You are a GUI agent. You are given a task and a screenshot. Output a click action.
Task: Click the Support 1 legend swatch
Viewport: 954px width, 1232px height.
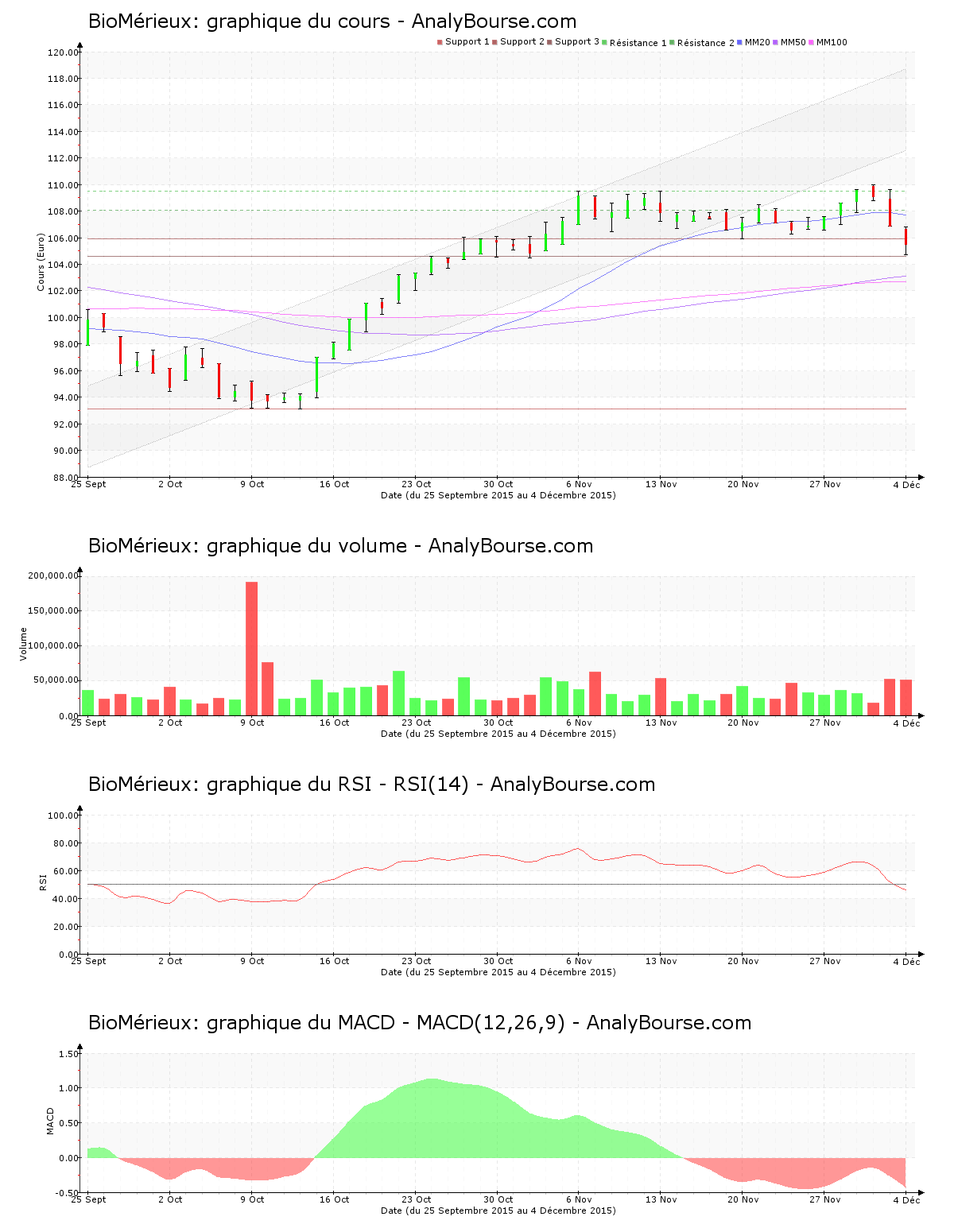click(x=440, y=42)
